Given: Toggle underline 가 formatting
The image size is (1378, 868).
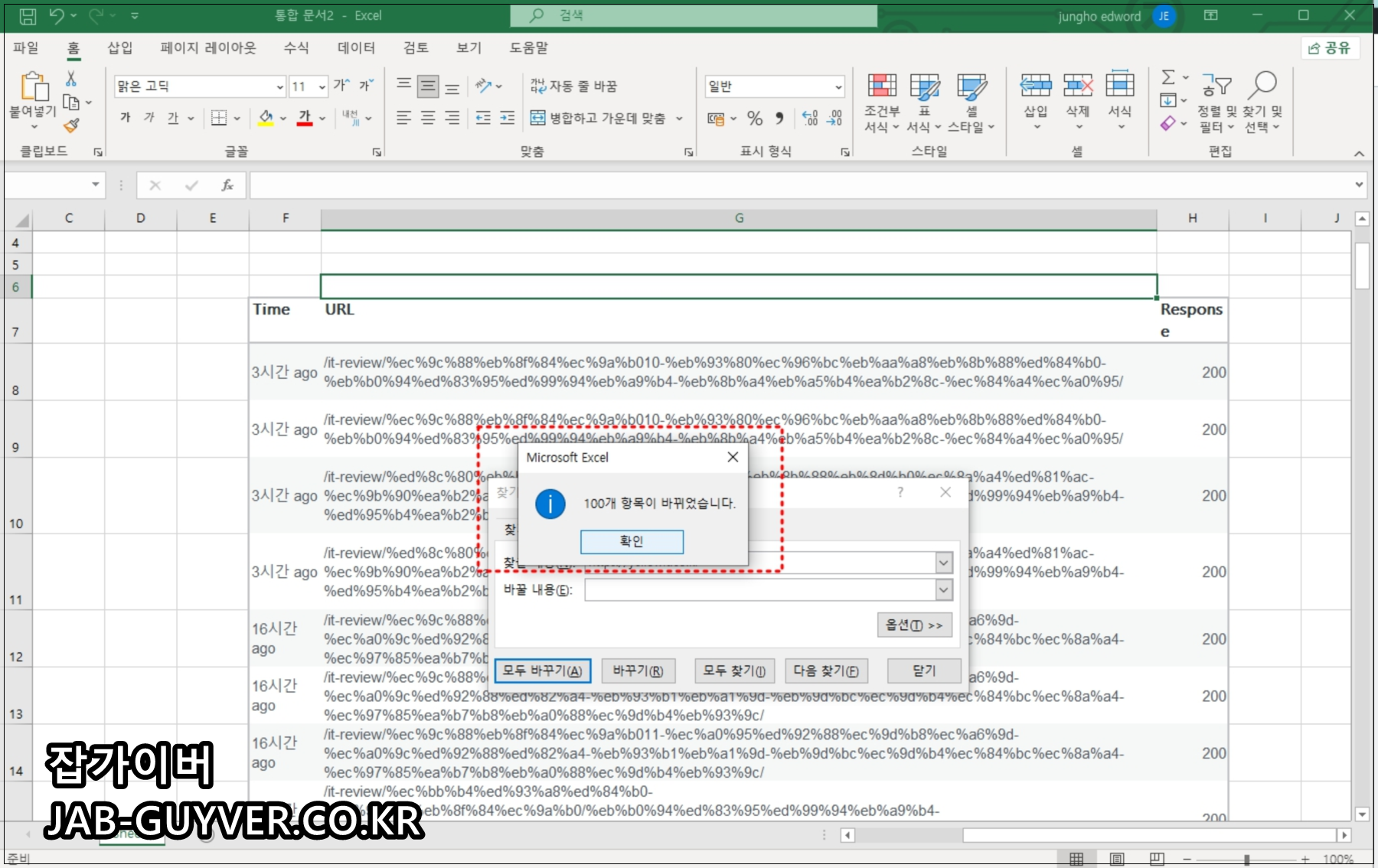Looking at the screenshot, I should click(x=173, y=118).
